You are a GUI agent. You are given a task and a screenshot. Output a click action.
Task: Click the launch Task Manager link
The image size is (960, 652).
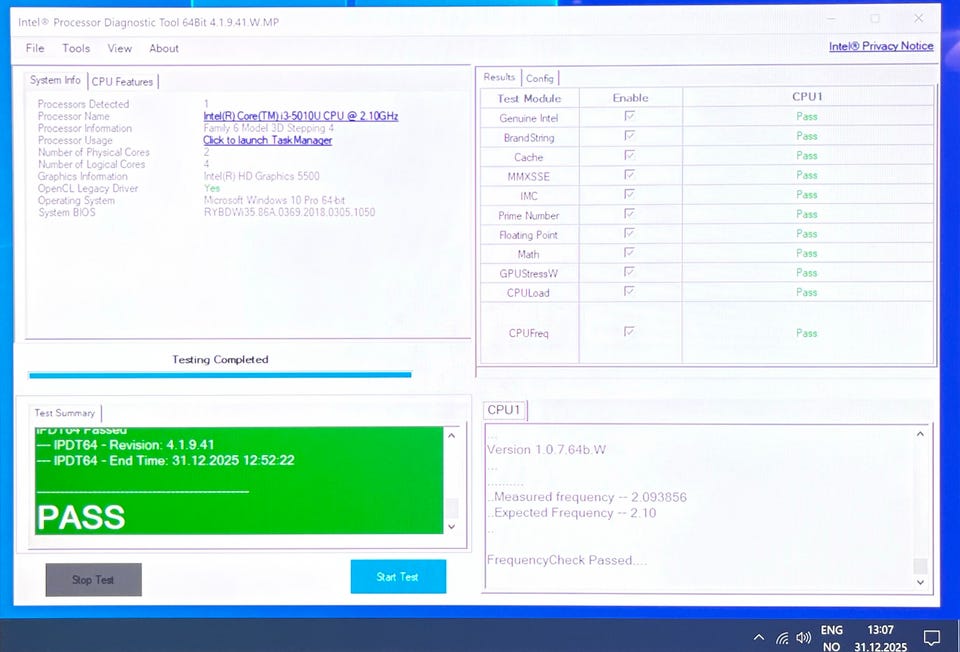click(x=267, y=141)
